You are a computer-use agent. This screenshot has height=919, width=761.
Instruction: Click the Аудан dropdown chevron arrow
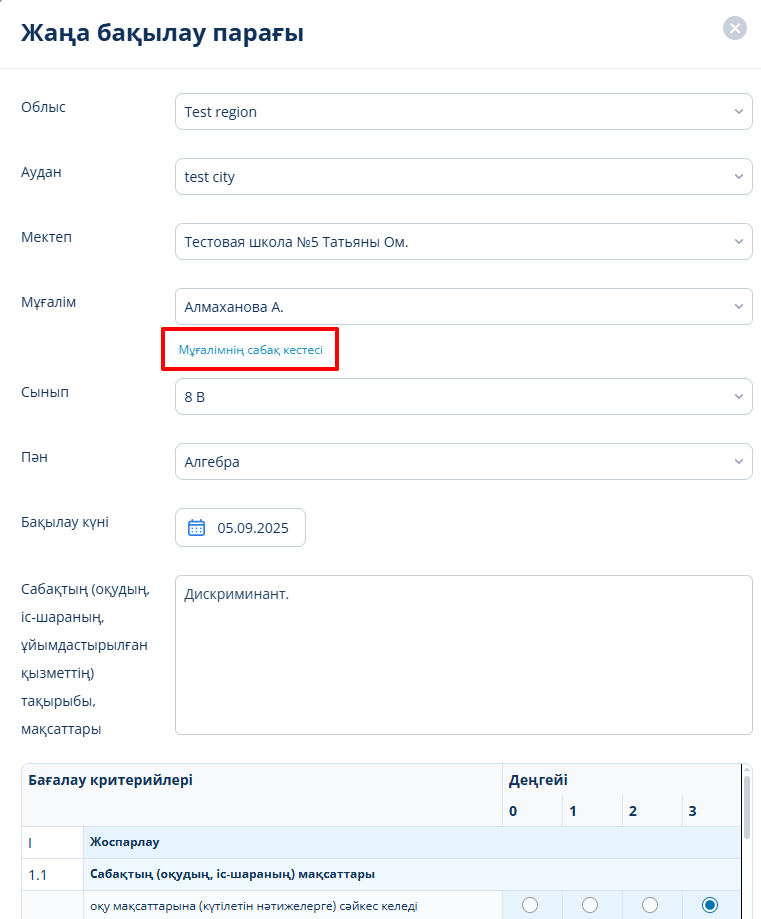coord(738,177)
